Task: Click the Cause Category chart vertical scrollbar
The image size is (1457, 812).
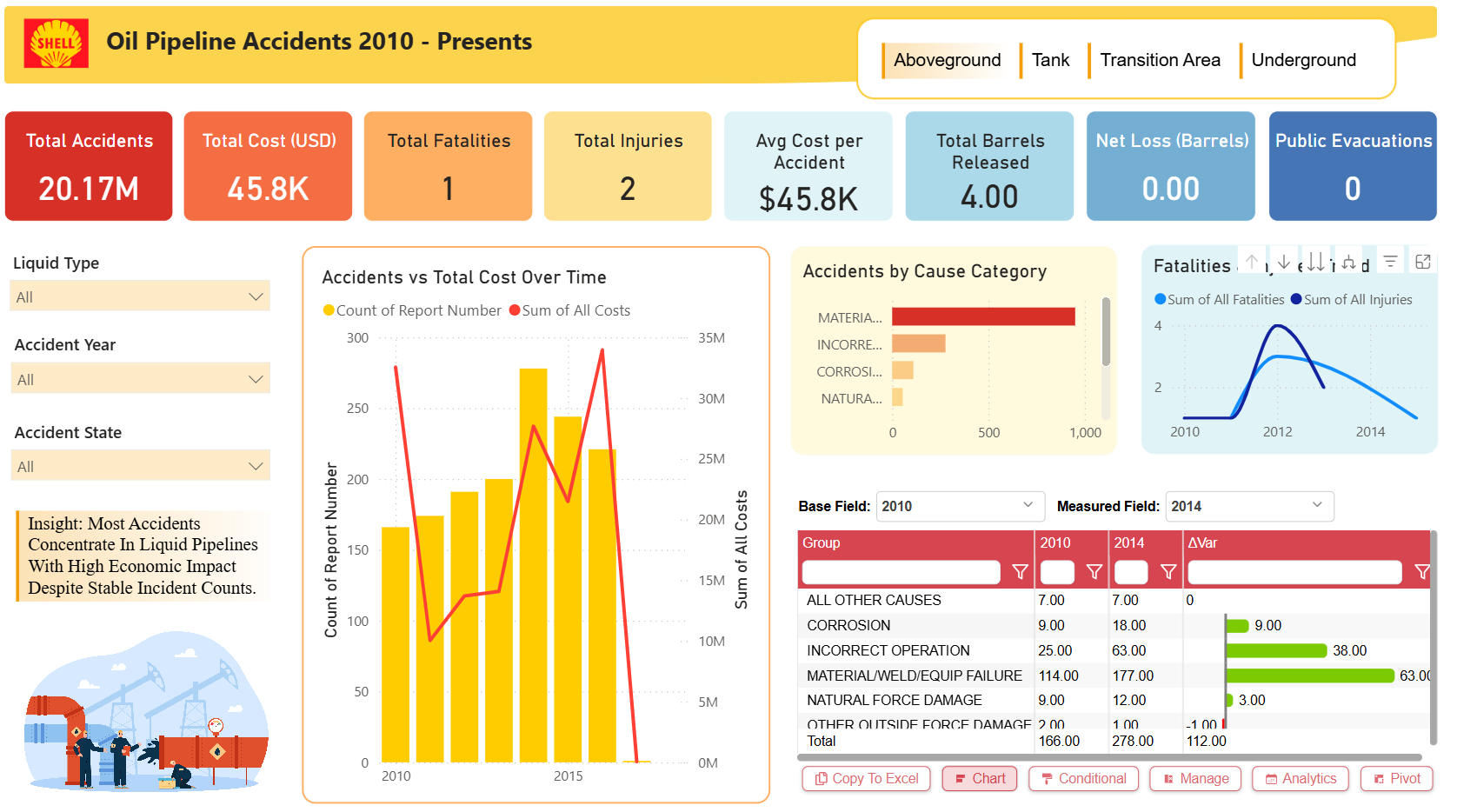Action: tap(1106, 332)
